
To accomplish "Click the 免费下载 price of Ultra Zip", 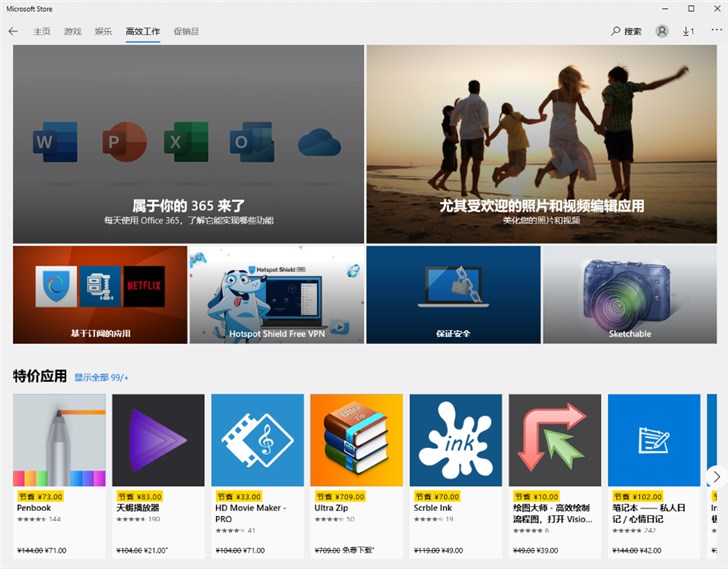I will tap(358, 550).
